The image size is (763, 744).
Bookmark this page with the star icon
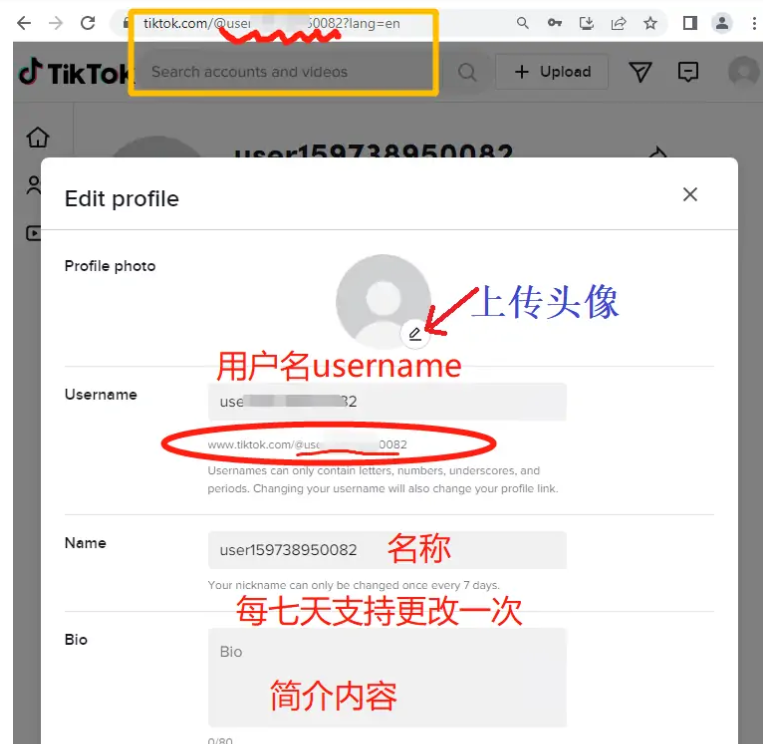(650, 23)
